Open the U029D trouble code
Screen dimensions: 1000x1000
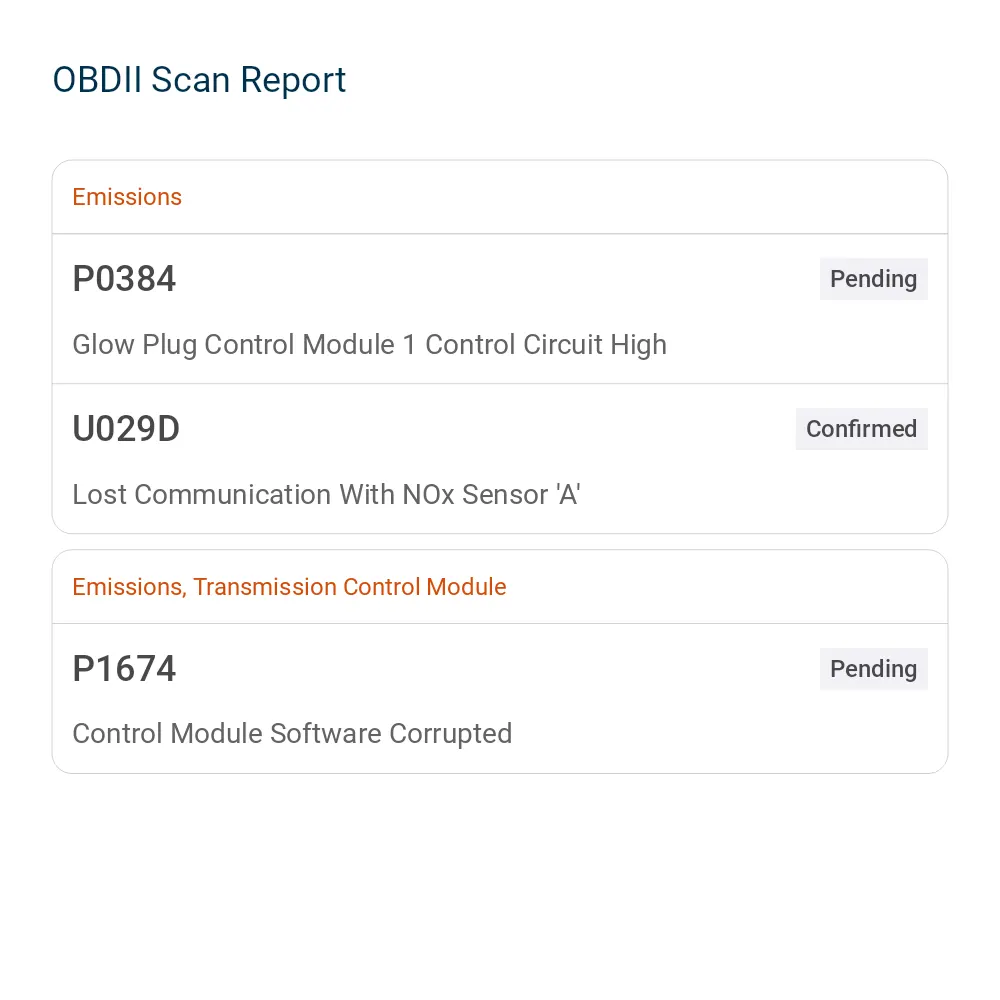126,429
